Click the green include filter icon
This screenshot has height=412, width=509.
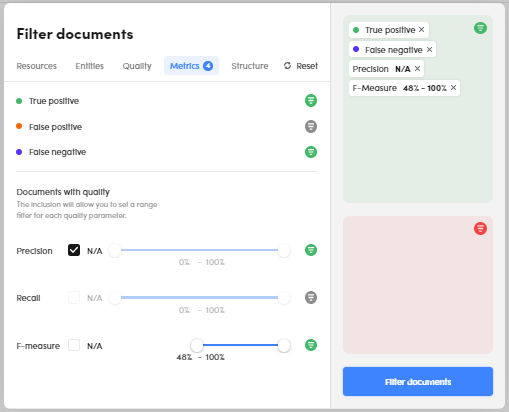[x=480, y=28]
